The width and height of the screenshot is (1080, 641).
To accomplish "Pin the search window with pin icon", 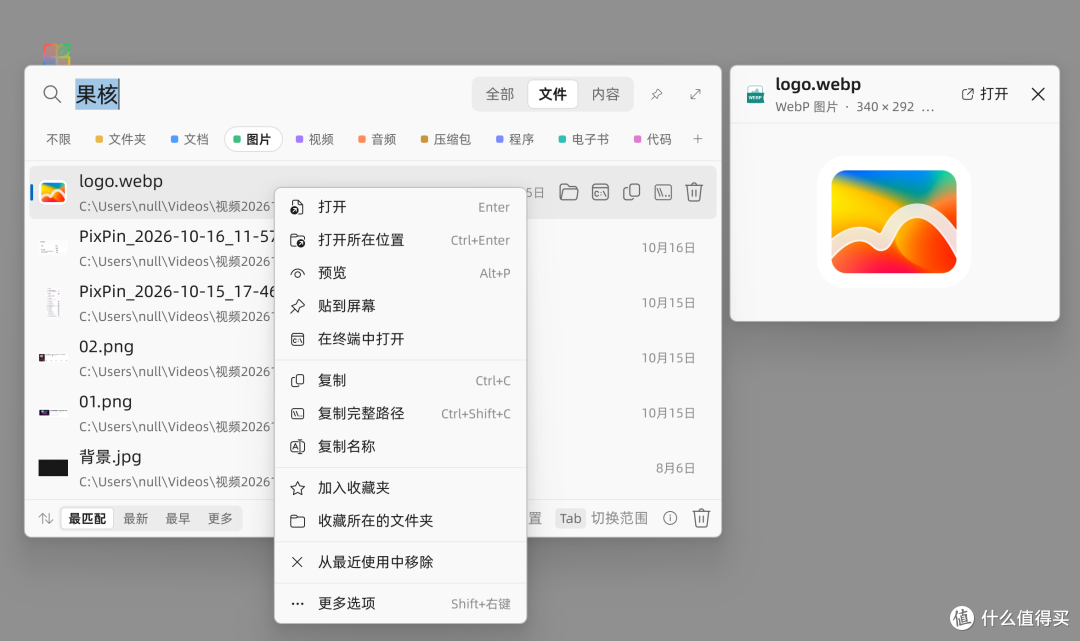I will [x=656, y=94].
